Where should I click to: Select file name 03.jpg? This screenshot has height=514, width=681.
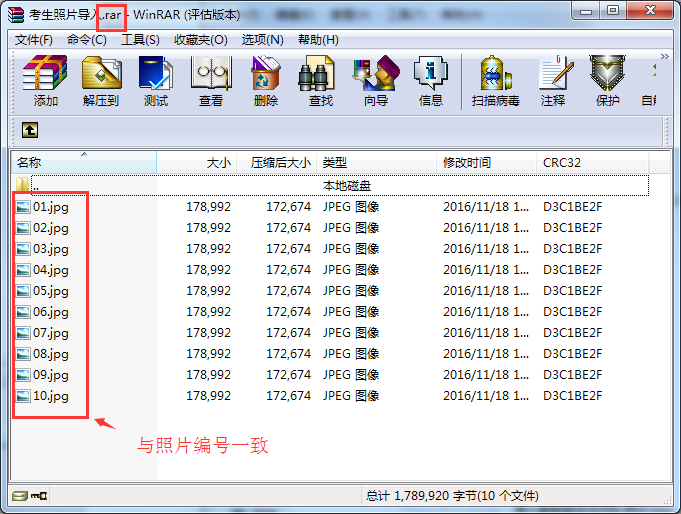click(51, 249)
